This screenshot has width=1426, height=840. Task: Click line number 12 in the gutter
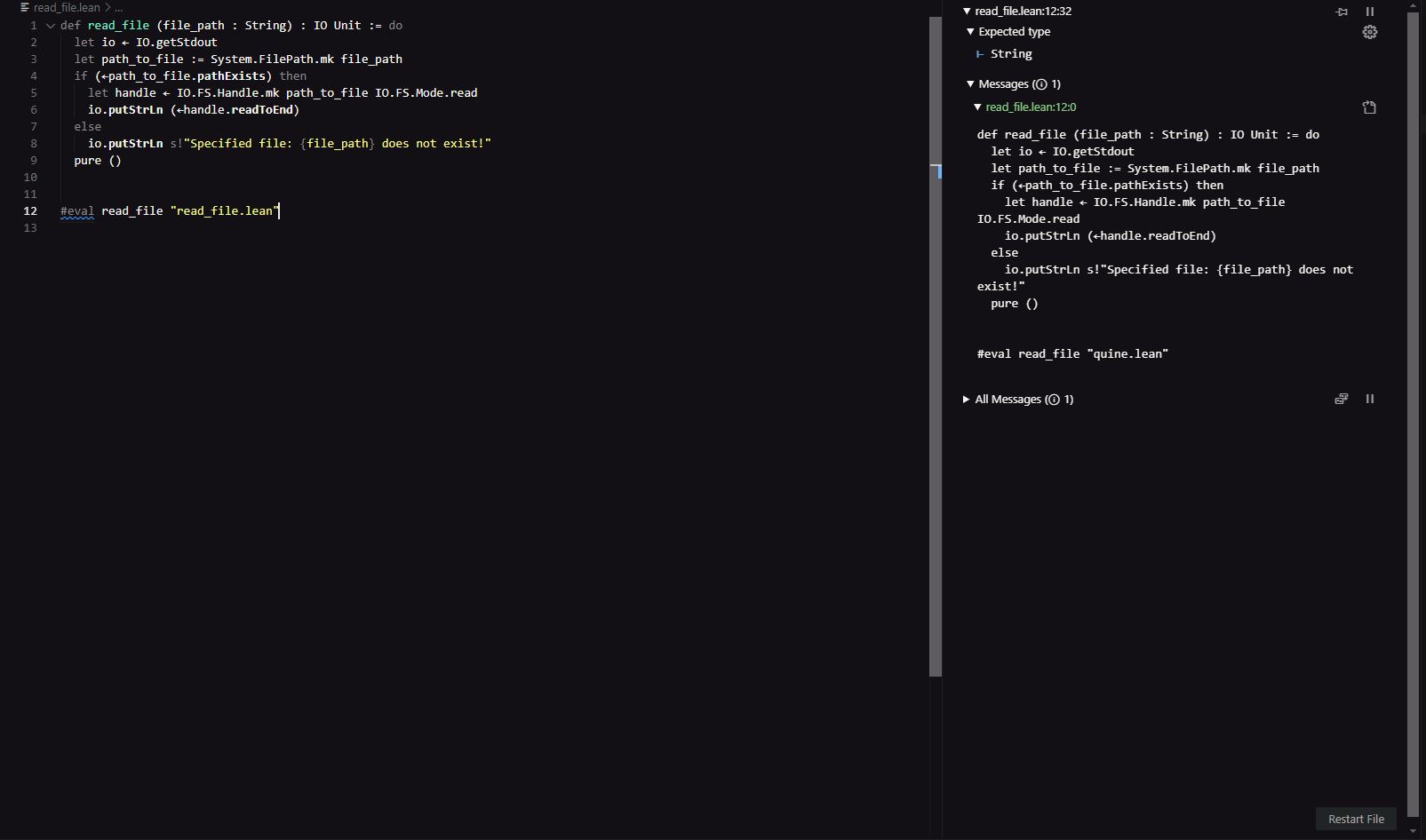point(30,211)
